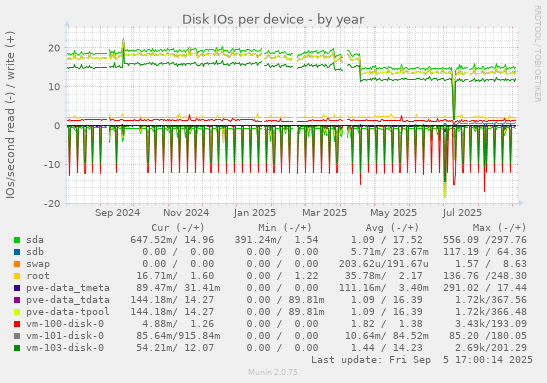Click vm-100-disk-0 max '3.43k/193.09'
This screenshot has height=383, width=547.
(490, 324)
